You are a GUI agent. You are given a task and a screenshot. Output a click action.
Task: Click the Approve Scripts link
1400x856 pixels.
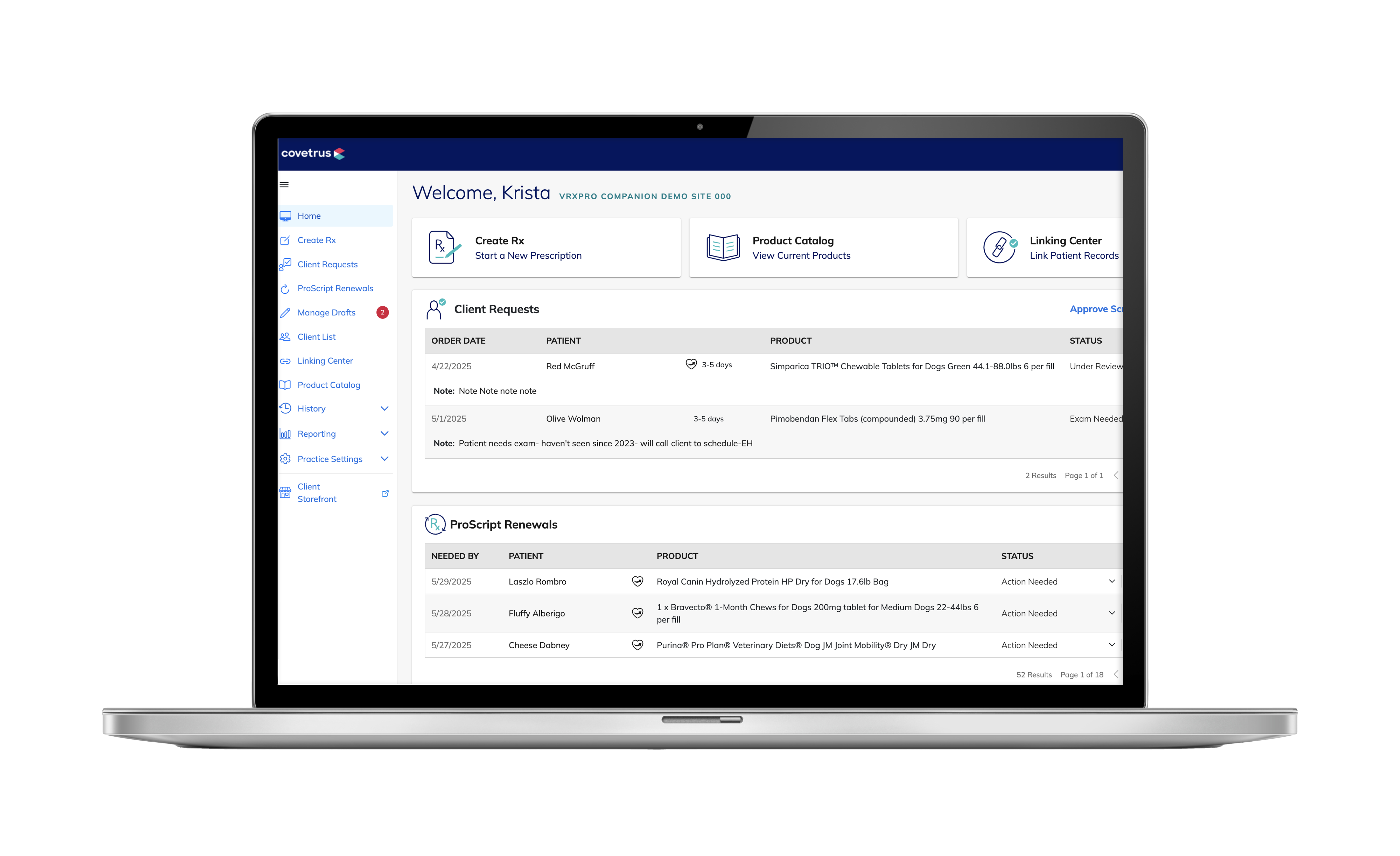click(1095, 309)
